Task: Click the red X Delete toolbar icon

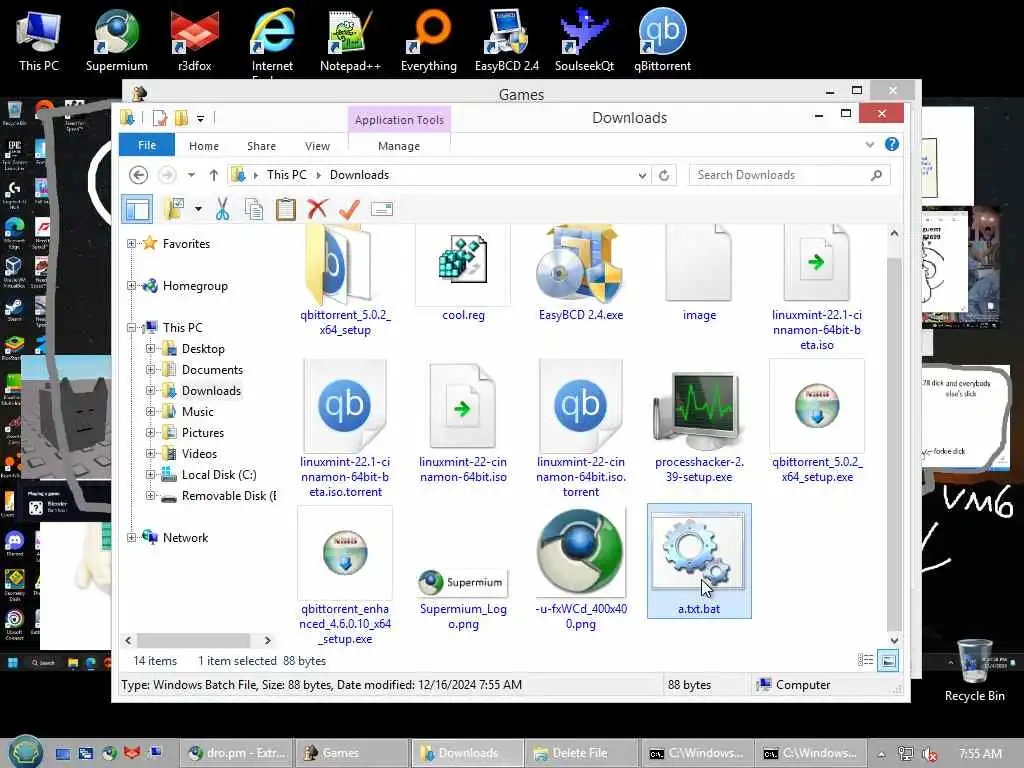Action: (317, 209)
